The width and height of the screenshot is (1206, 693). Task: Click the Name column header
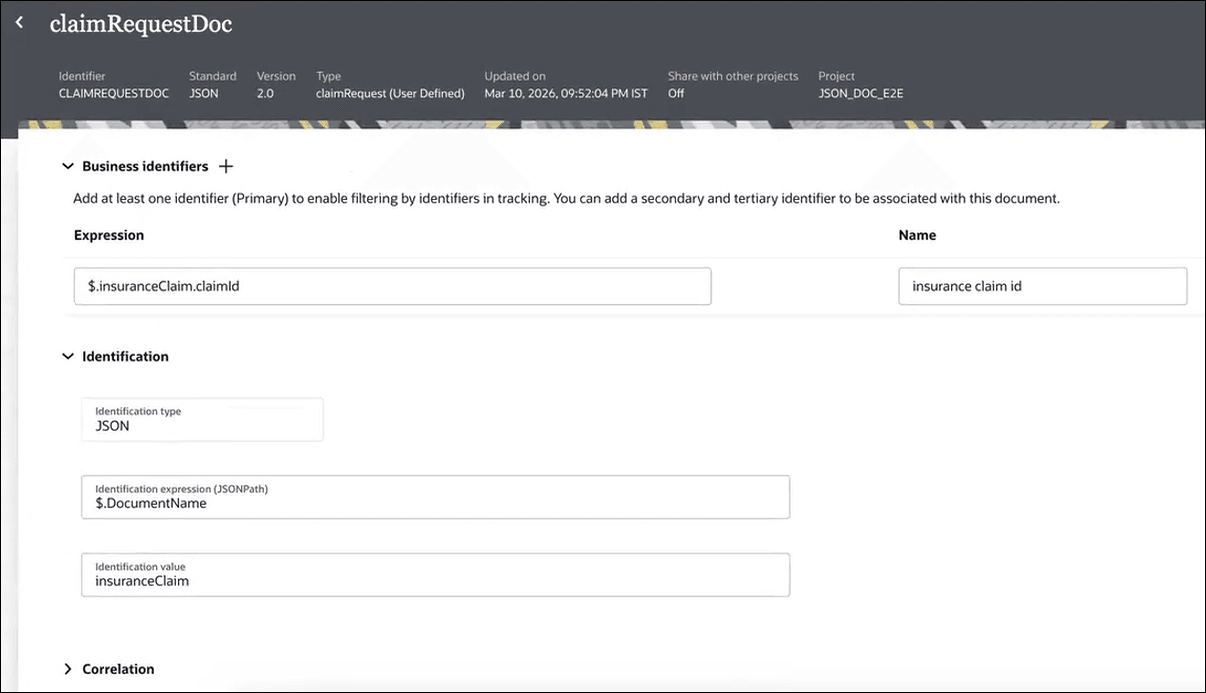917,235
